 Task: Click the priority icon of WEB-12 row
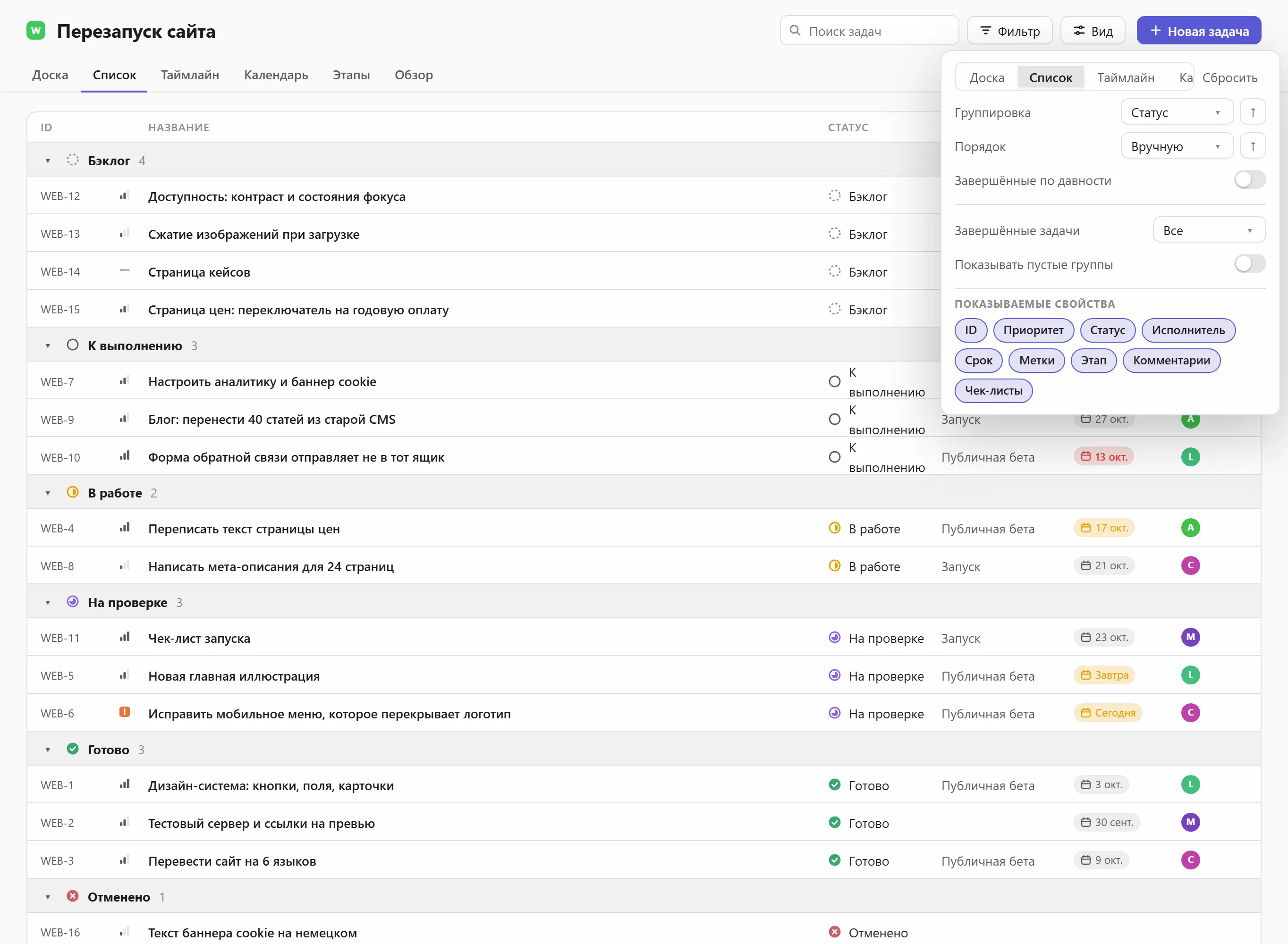(x=124, y=196)
